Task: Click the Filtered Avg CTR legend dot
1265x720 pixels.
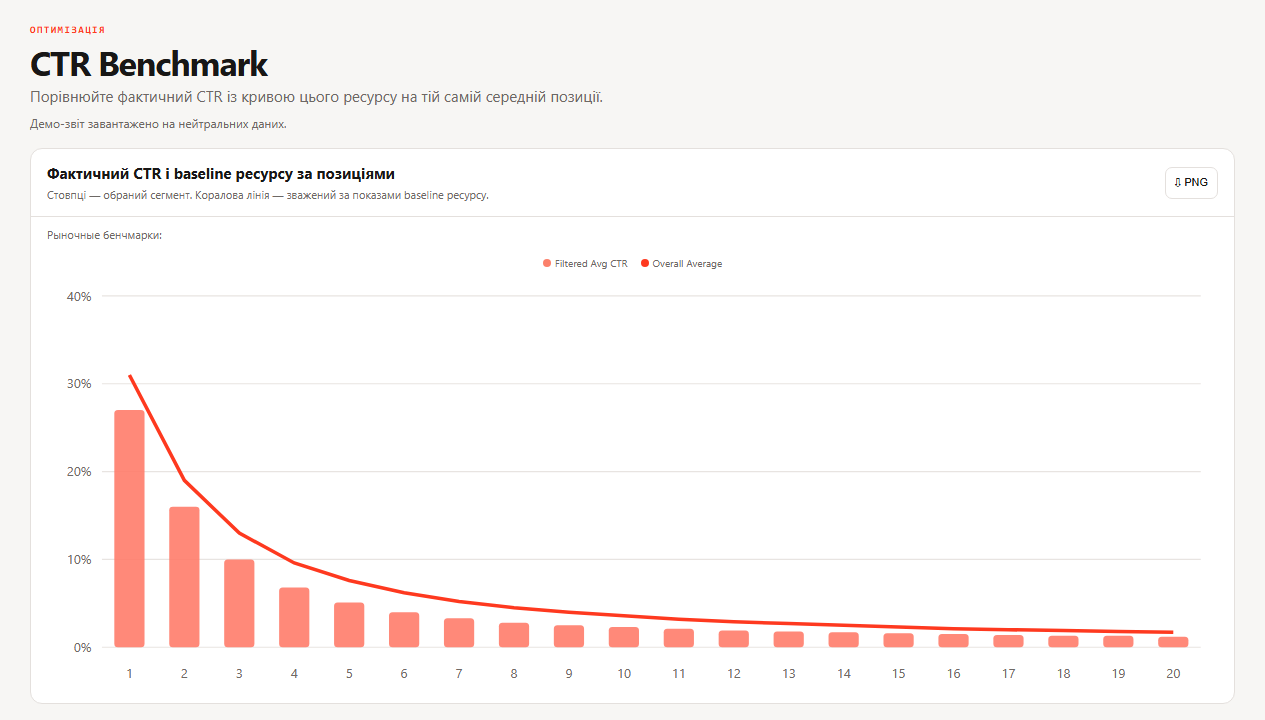Action: tap(547, 264)
